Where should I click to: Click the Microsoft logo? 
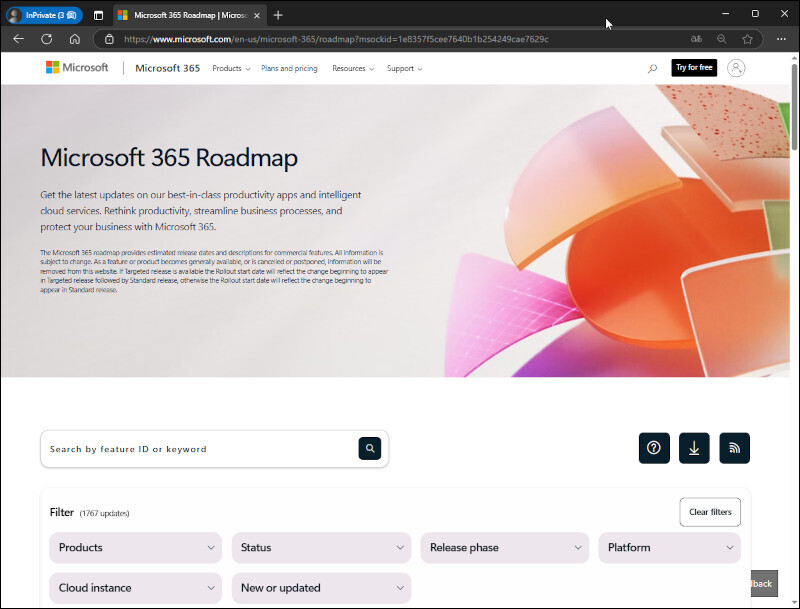point(77,67)
